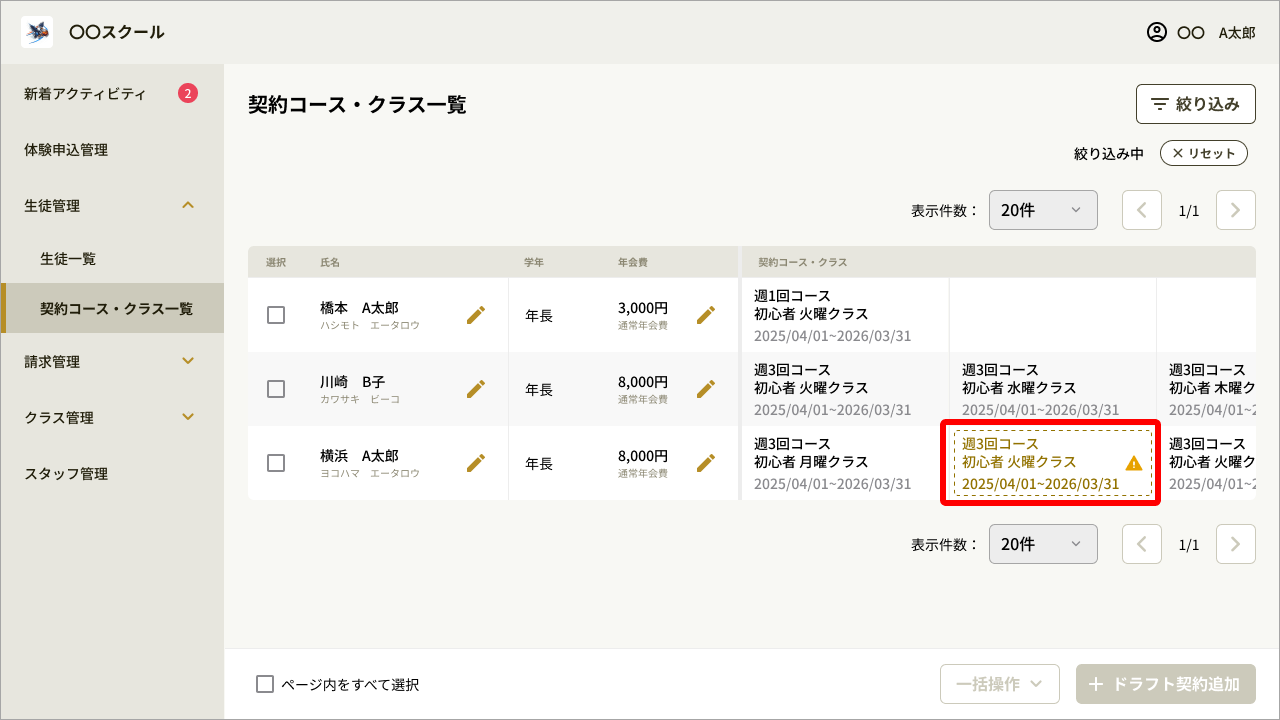Click the 絞り込み filter button
This screenshot has width=1280, height=720.
[x=1195, y=104]
